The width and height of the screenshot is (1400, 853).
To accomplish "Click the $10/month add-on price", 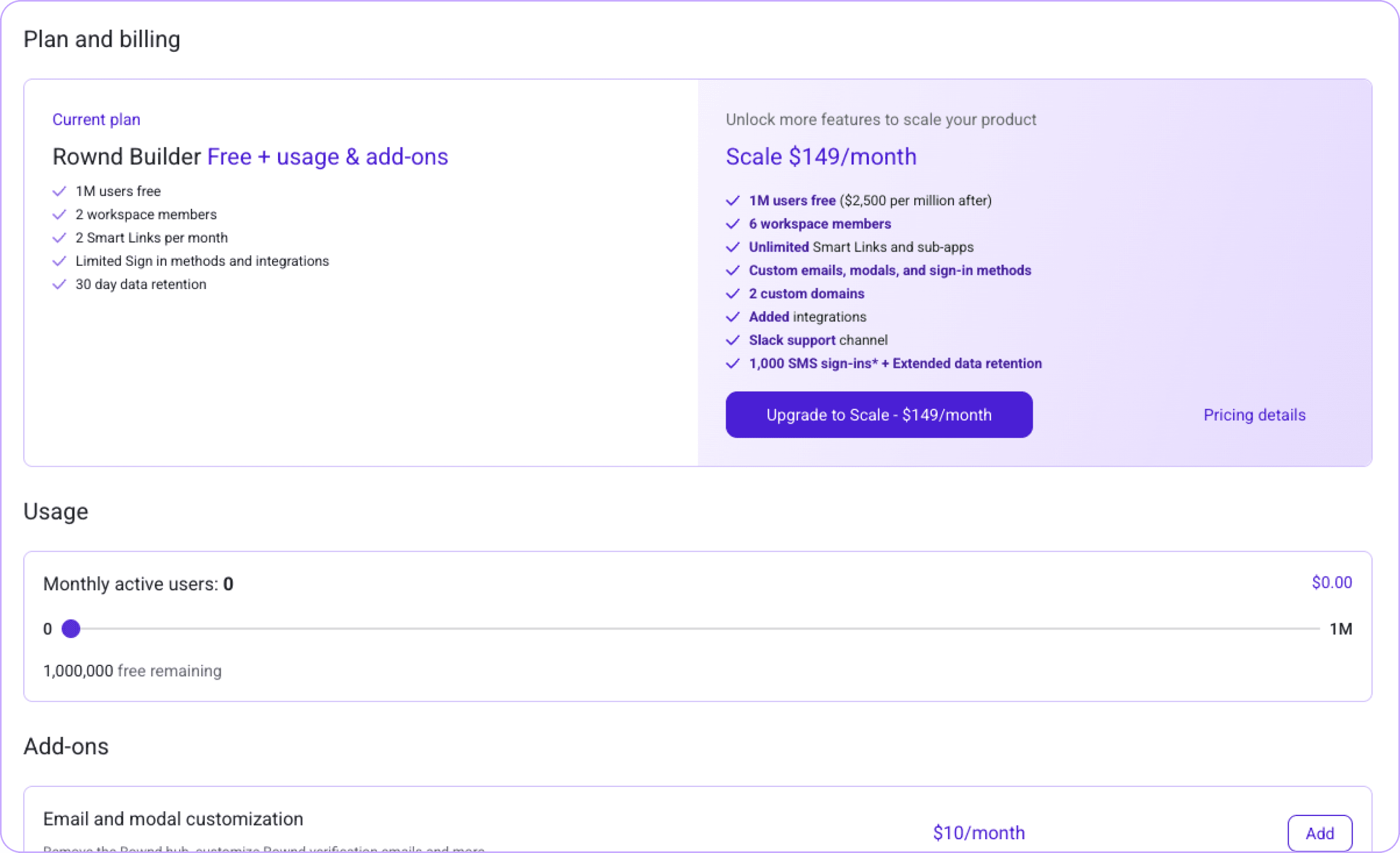I will (978, 833).
